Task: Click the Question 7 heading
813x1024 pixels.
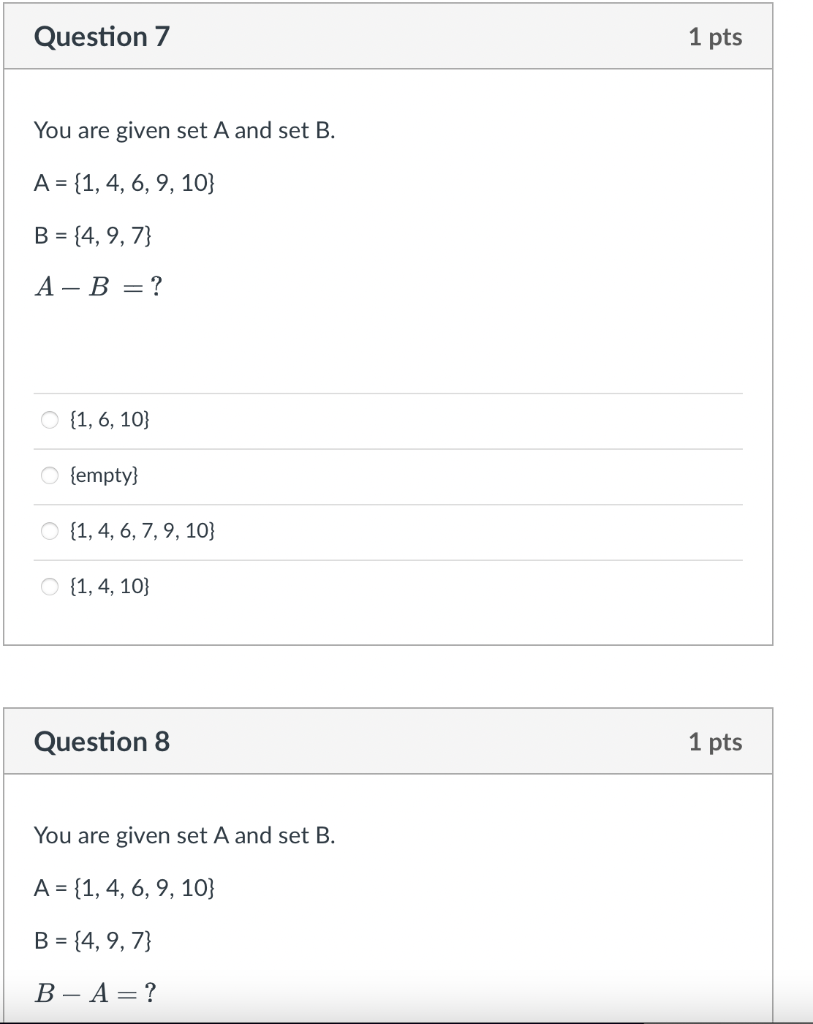Action: coord(102,37)
